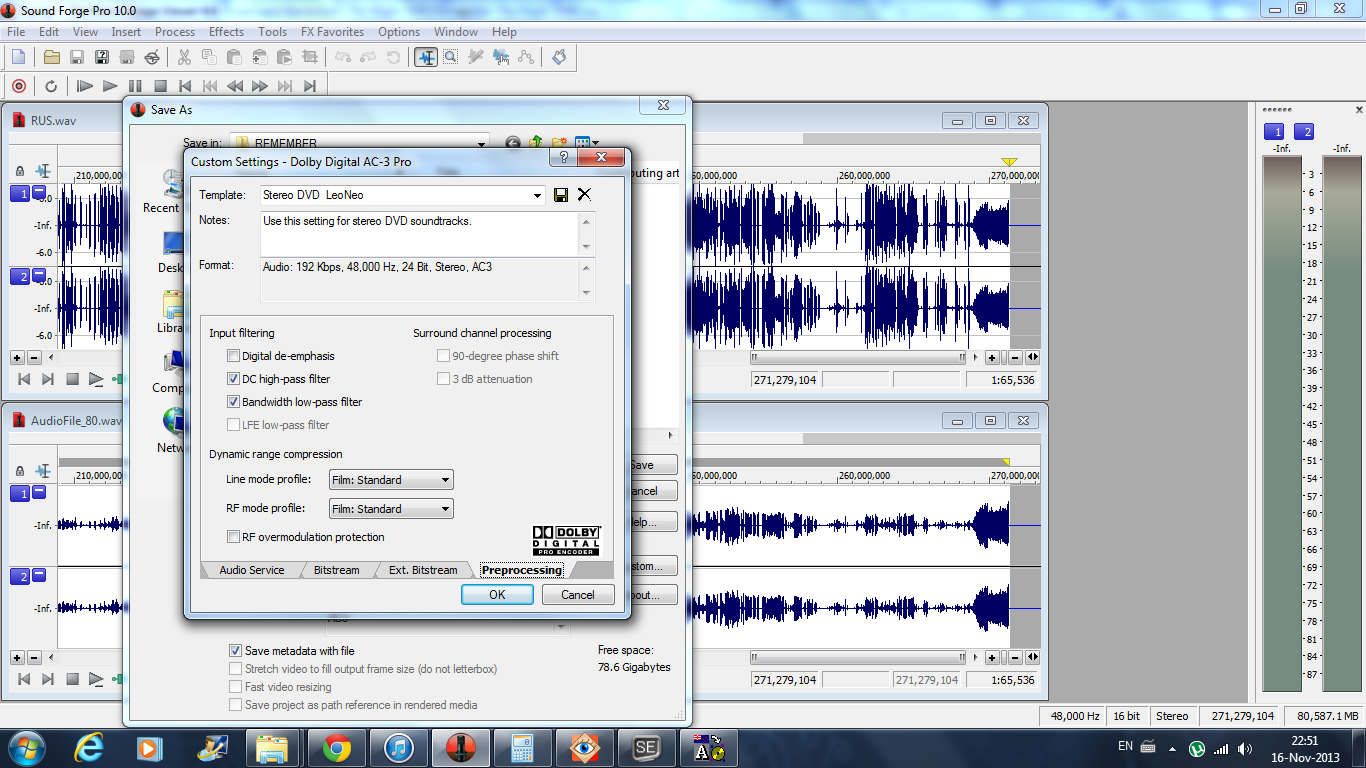The image size is (1366, 768).
Task: Click the Record button in transport bar
Action: [x=18, y=86]
